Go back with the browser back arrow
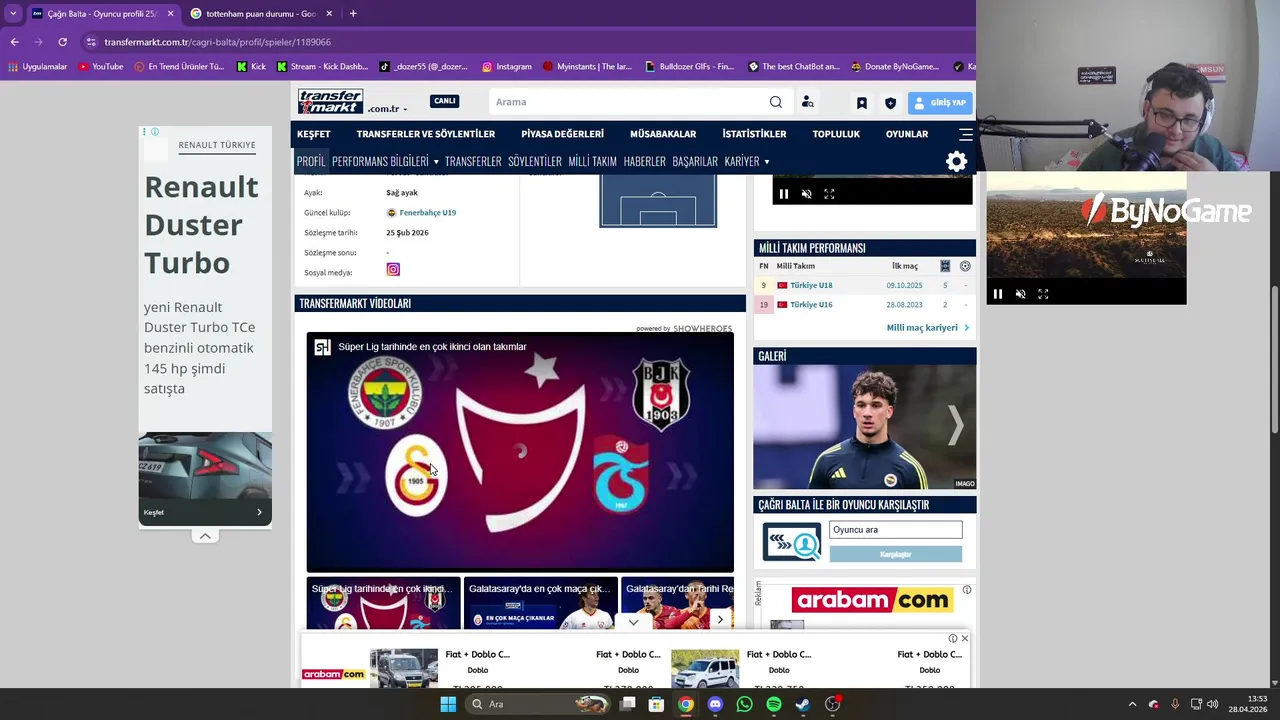1280x720 pixels. point(14,42)
